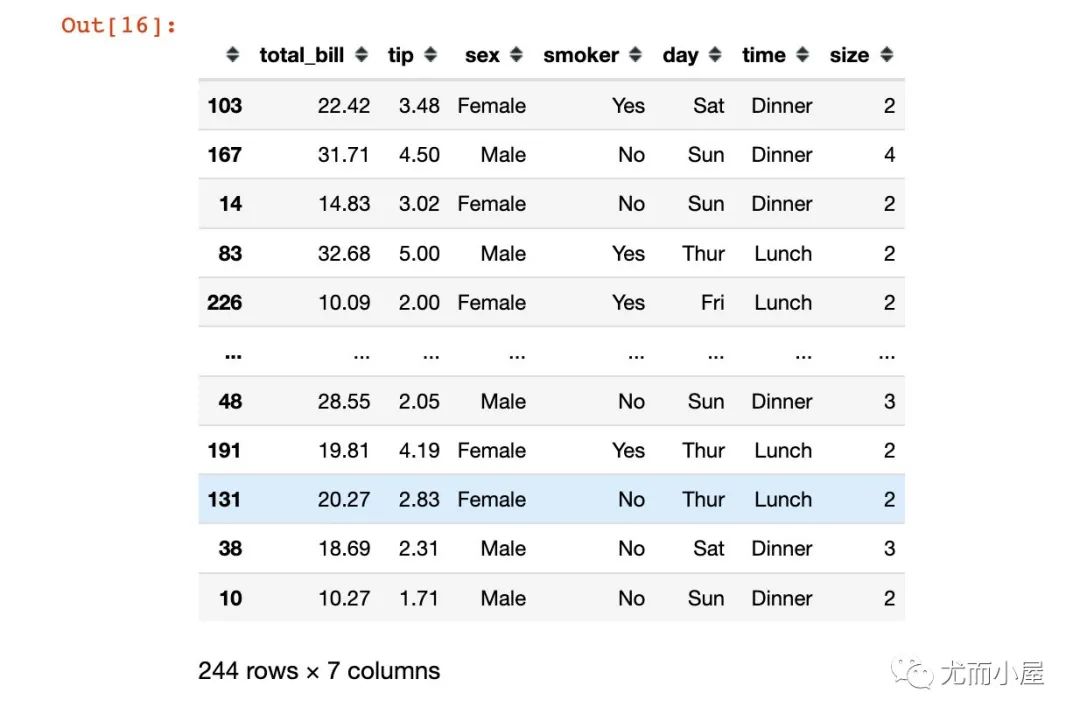Image resolution: width=1080 pixels, height=721 pixels.
Task: Click row index 226
Action: (x=224, y=302)
